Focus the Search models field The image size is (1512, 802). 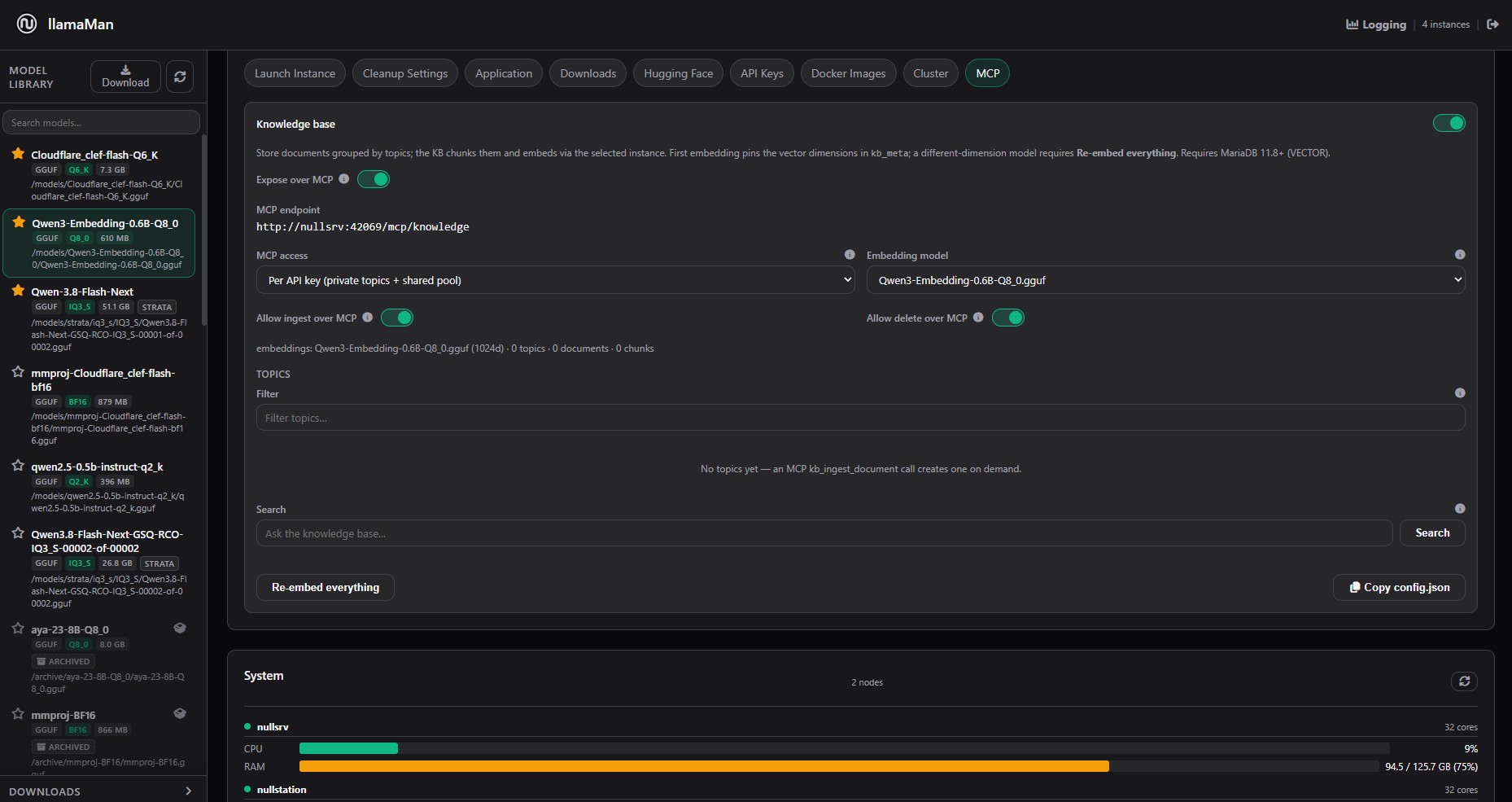[x=102, y=122]
